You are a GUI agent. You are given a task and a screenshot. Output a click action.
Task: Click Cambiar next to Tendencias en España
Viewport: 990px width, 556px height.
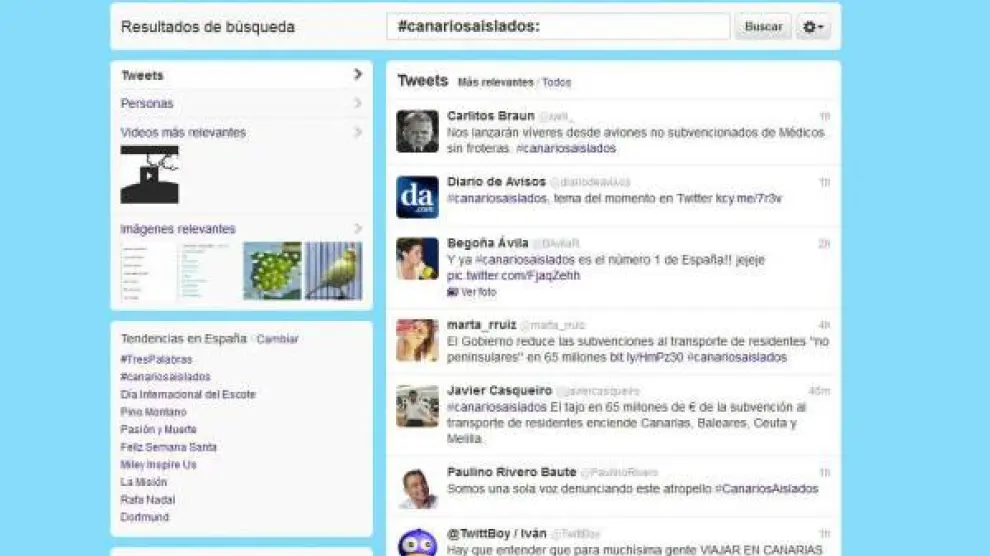pyautogui.click(x=277, y=339)
